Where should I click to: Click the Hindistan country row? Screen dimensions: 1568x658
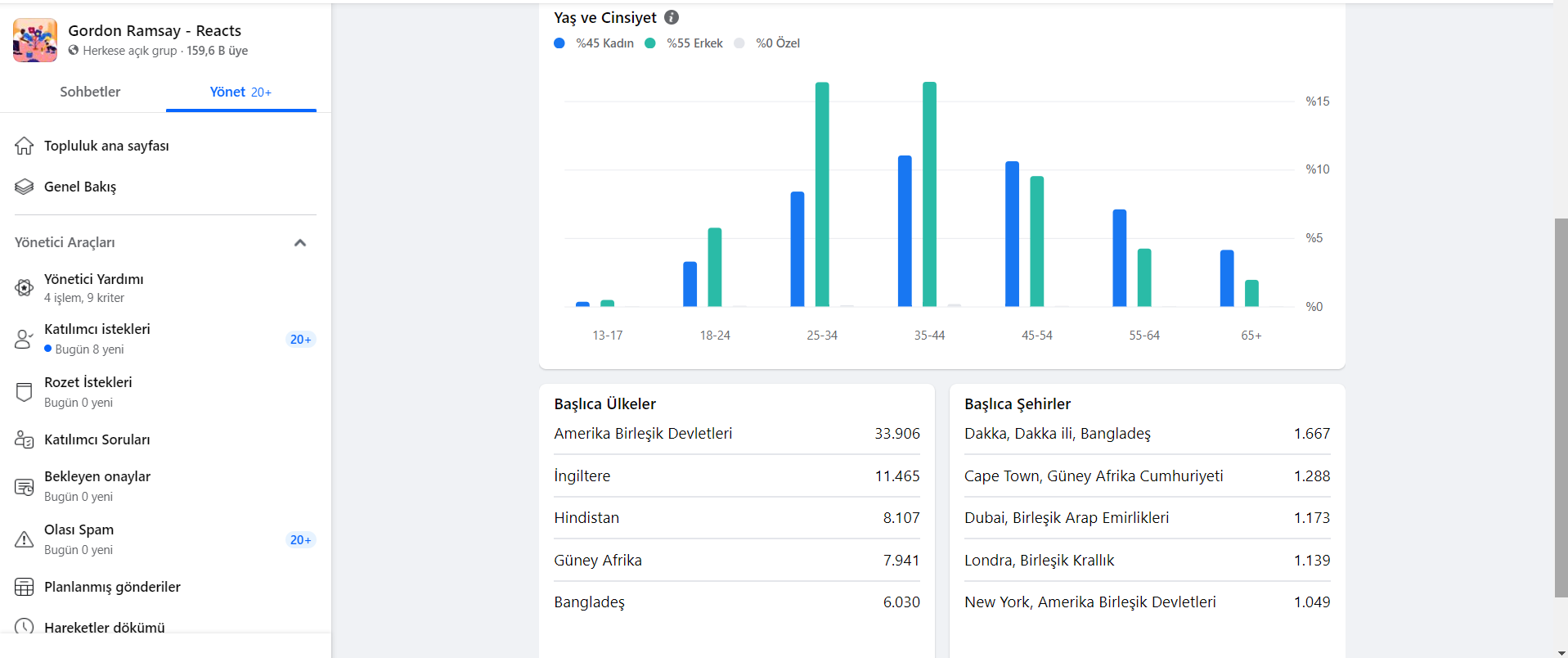click(x=737, y=518)
